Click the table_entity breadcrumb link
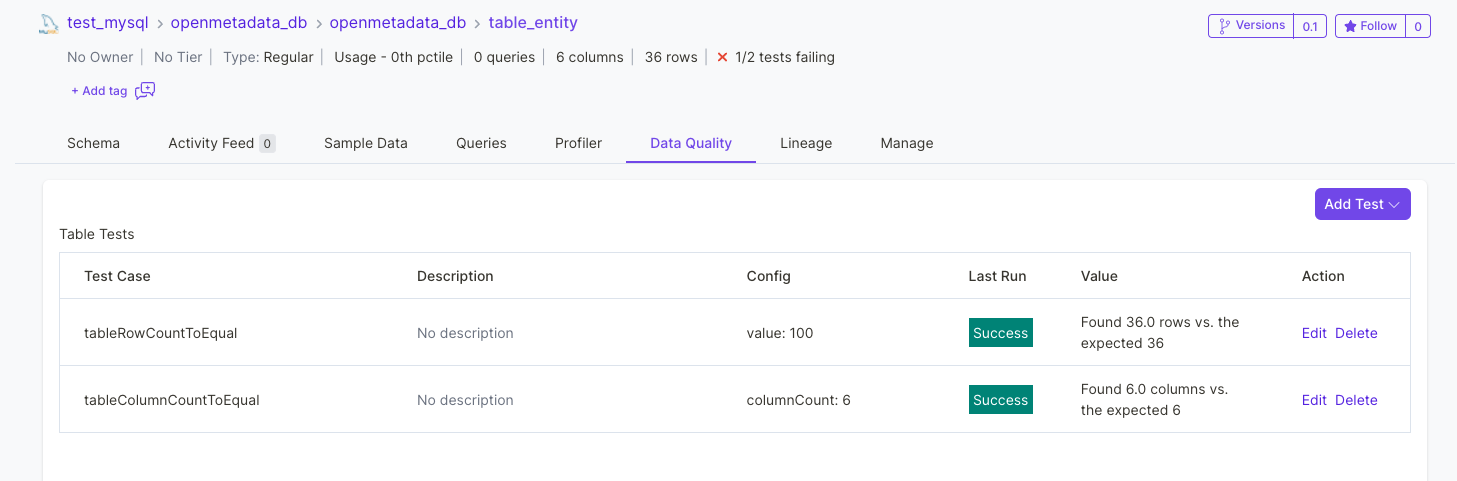This screenshot has height=481, width=1457. [533, 22]
